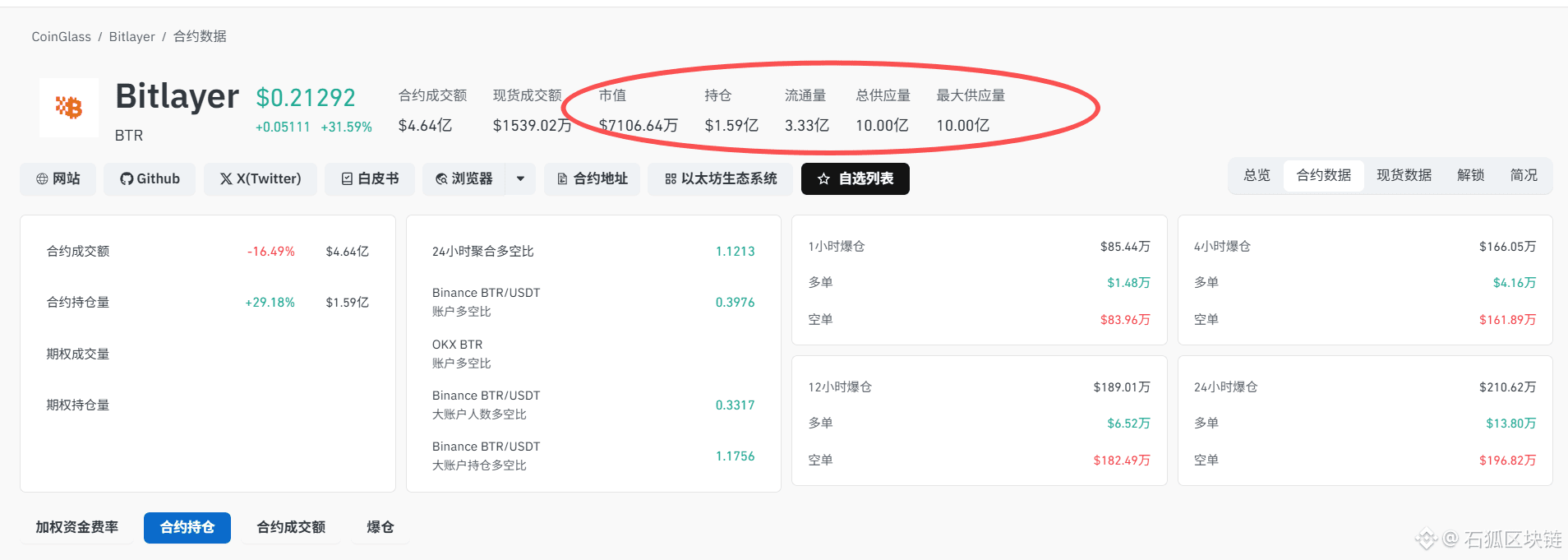
Task: Expand the 浏览器 dropdown arrow
Action: click(520, 178)
